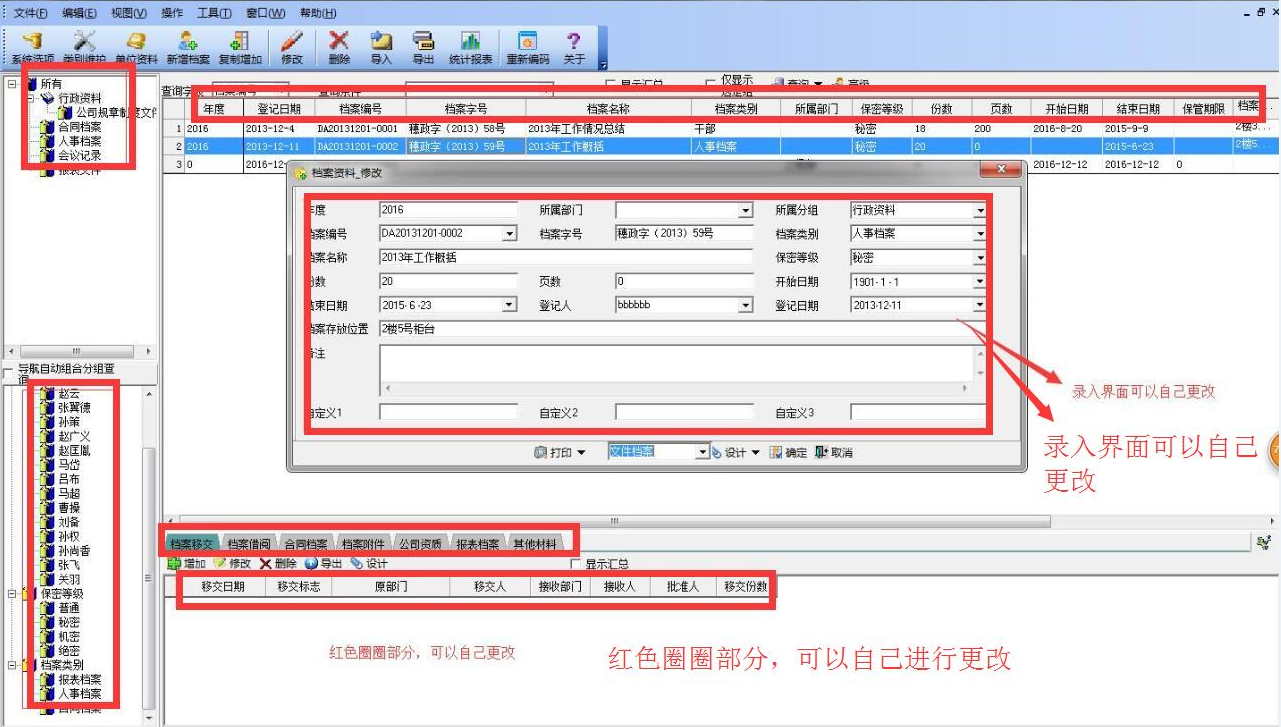1281x727 pixels.
Task: Open the 档案类别 dropdown in the dialog
Action: pyautogui.click(x=980, y=234)
